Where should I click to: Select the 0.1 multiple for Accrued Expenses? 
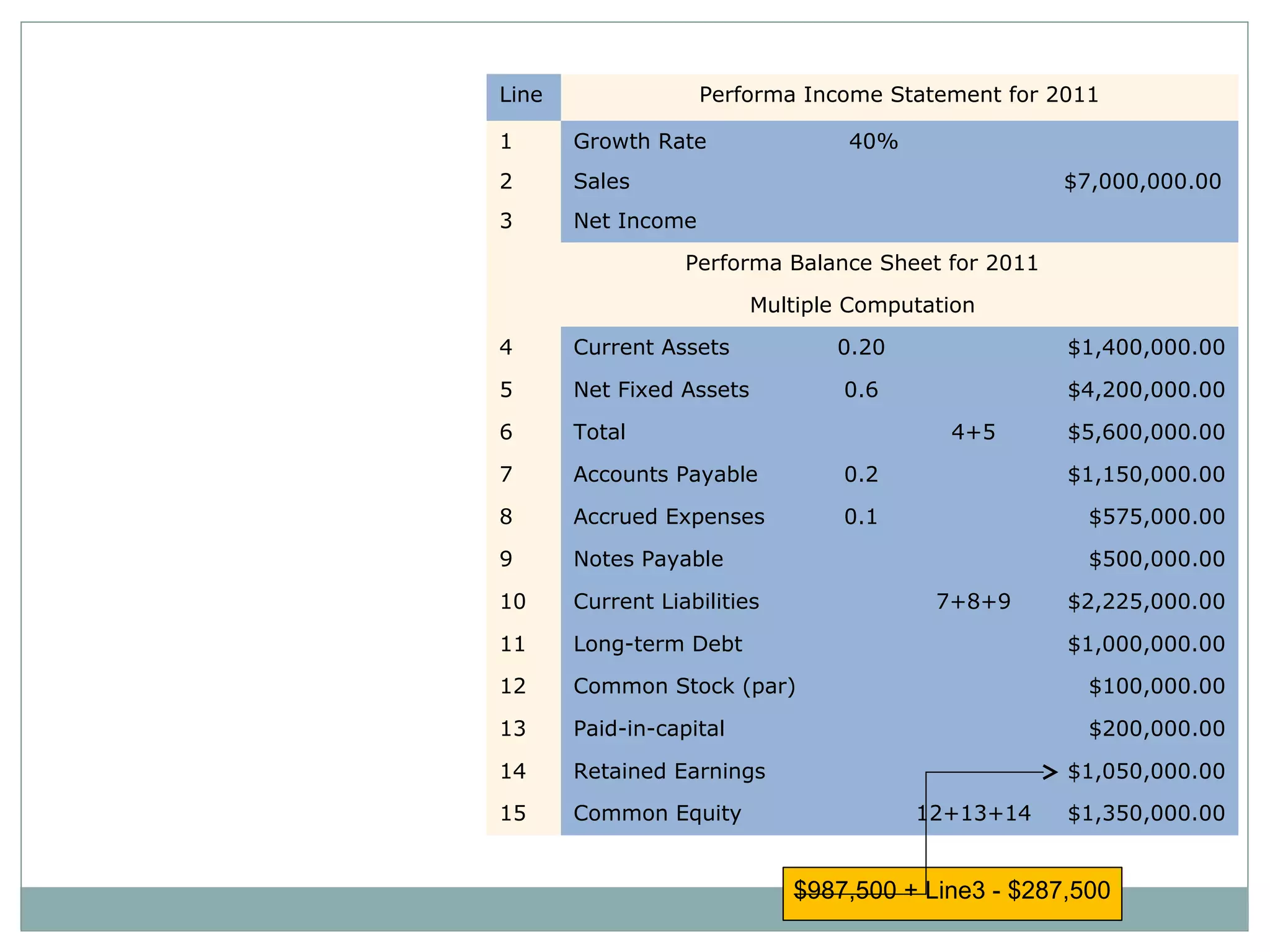pos(861,516)
